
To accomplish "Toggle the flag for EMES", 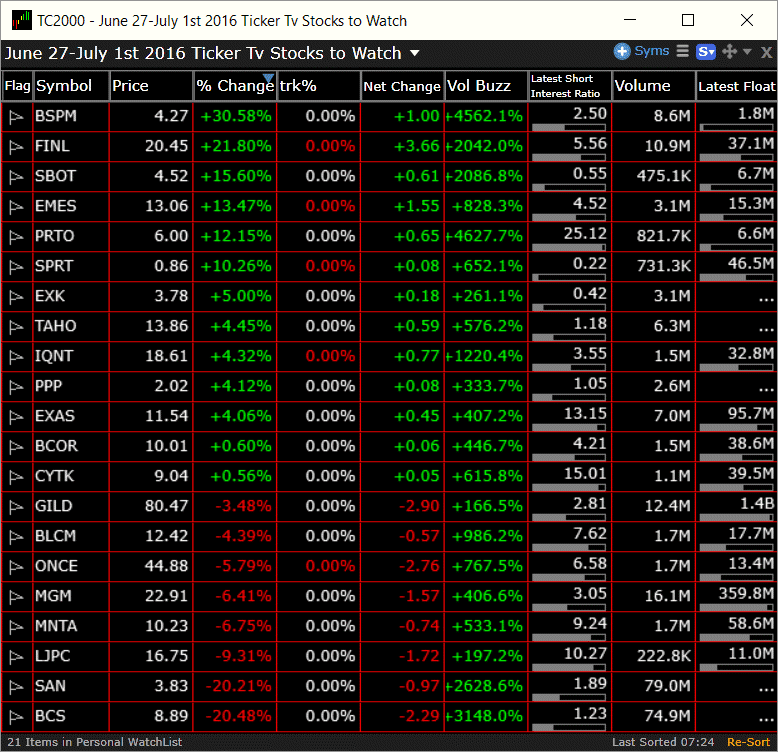I will (x=16, y=207).
